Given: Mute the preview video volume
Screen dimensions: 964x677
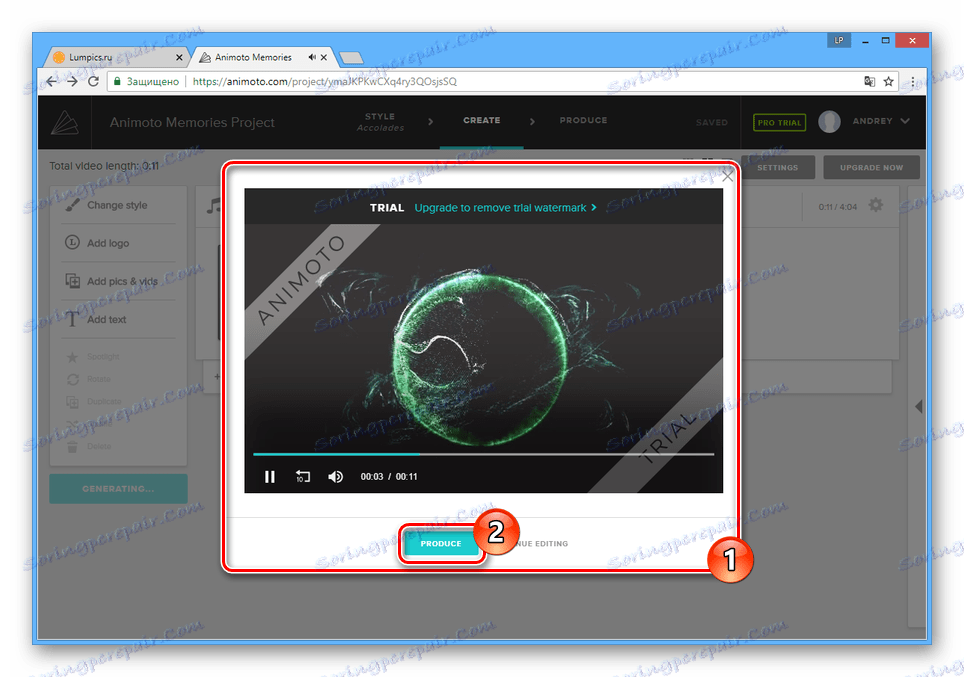Looking at the screenshot, I should pyautogui.click(x=335, y=477).
